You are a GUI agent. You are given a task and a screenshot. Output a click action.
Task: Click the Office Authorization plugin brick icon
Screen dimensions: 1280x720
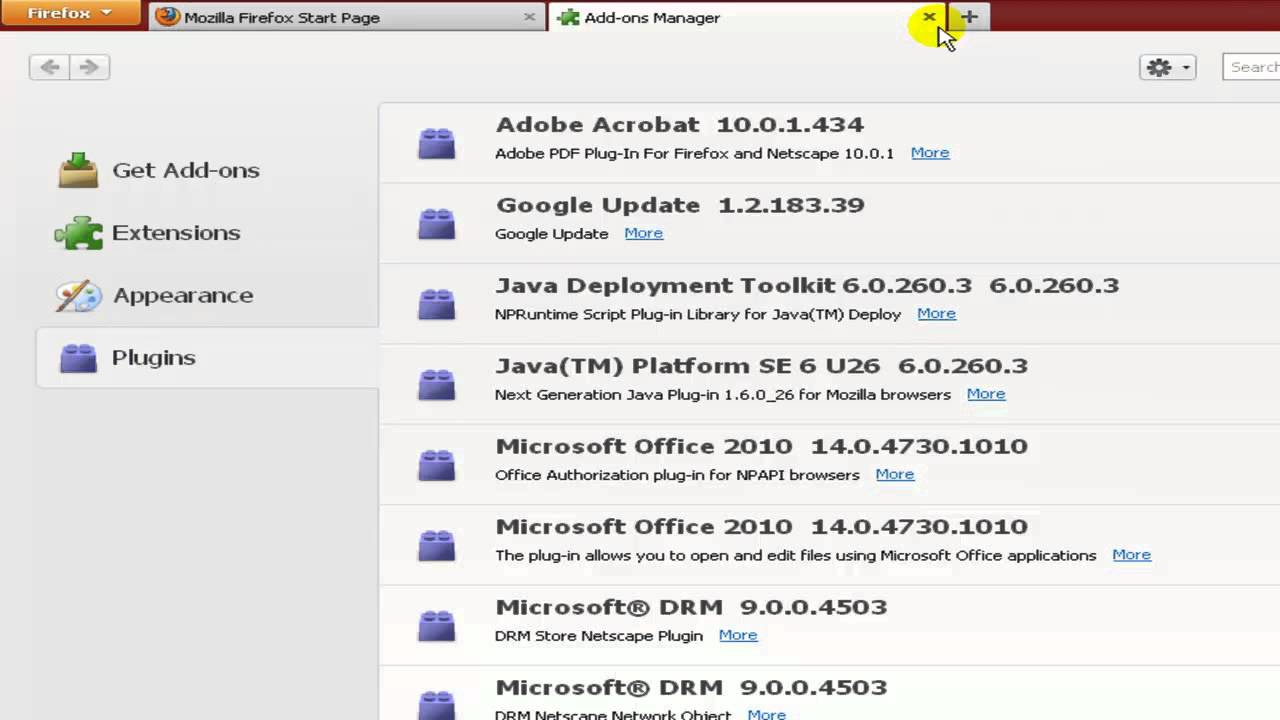pyautogui.click(x=436, y=464)
